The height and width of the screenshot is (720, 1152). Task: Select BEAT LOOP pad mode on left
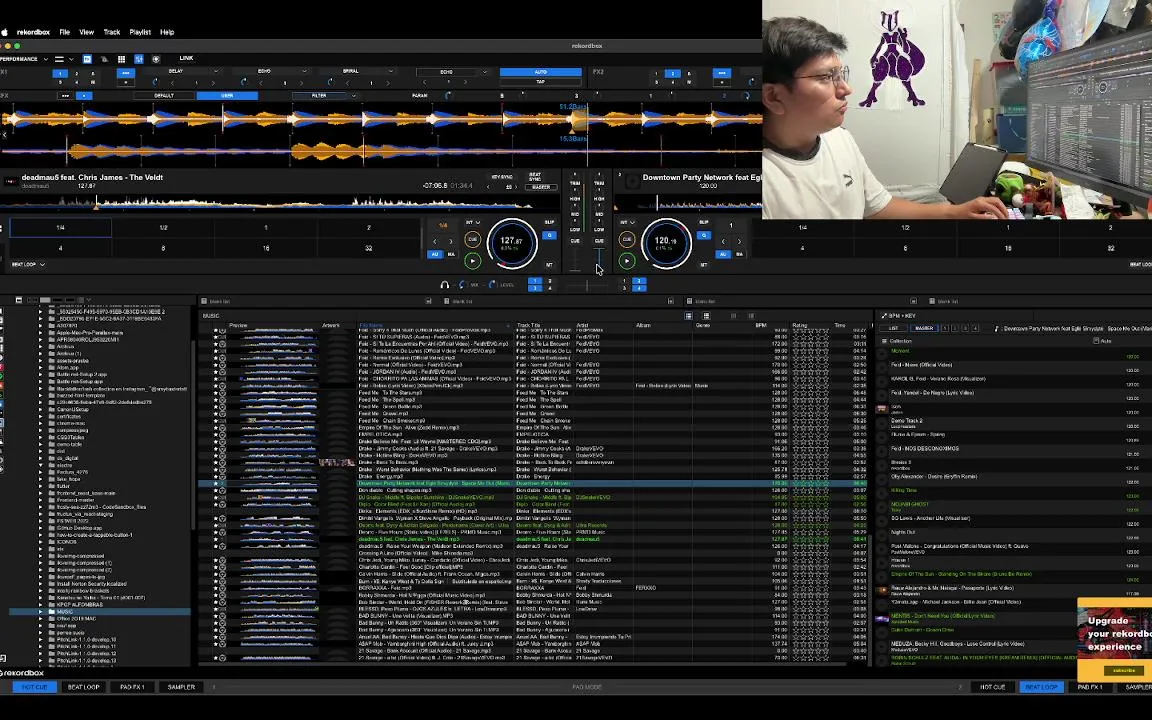click(x=84, y=687)
